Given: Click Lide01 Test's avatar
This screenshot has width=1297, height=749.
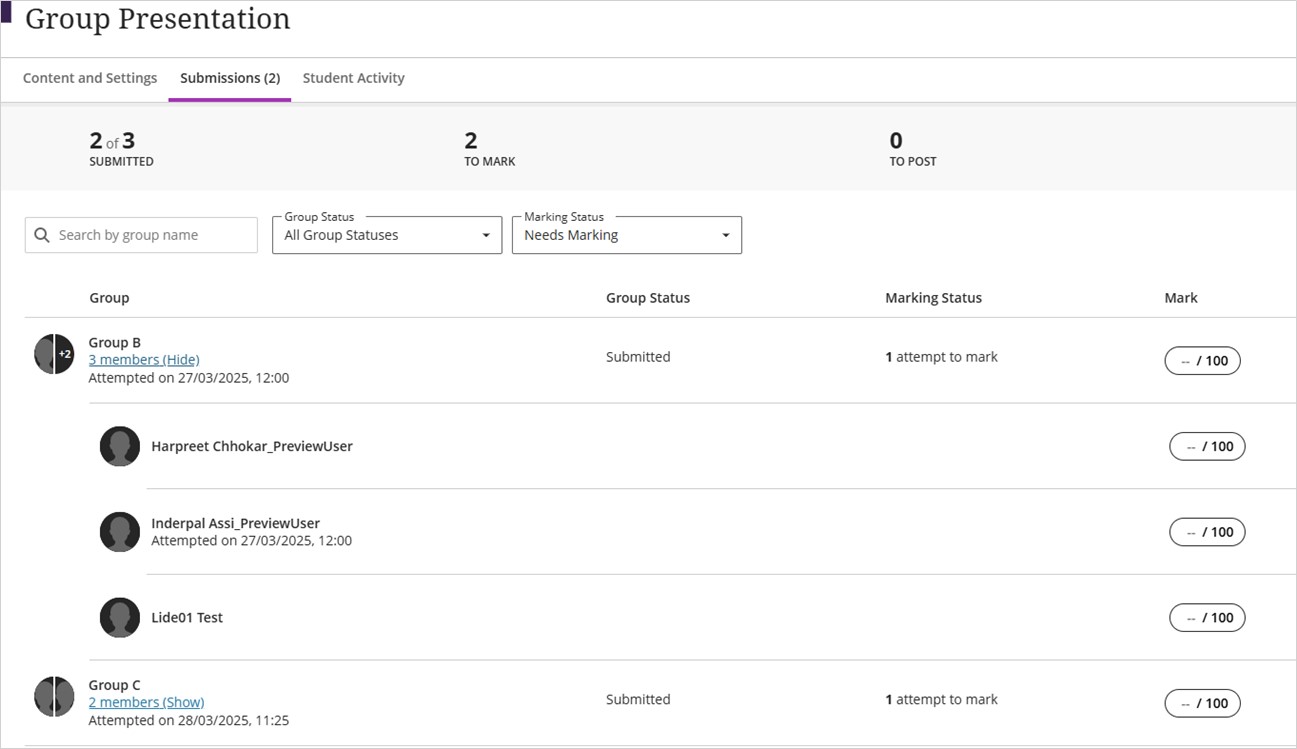Looking at the screenshot, I should pyautogui.click(x=120, y=618).
